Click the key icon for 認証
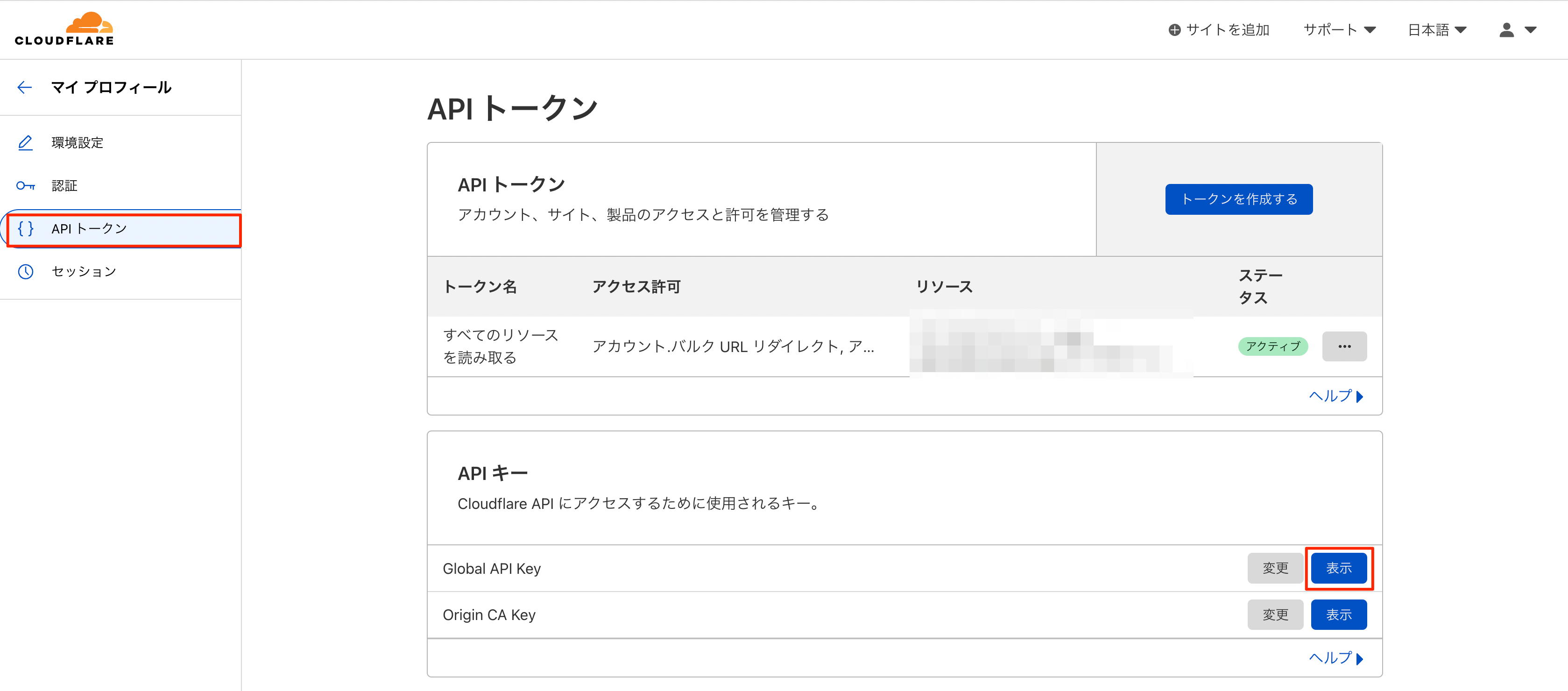The image size is (1568, 691). (26, 186)
